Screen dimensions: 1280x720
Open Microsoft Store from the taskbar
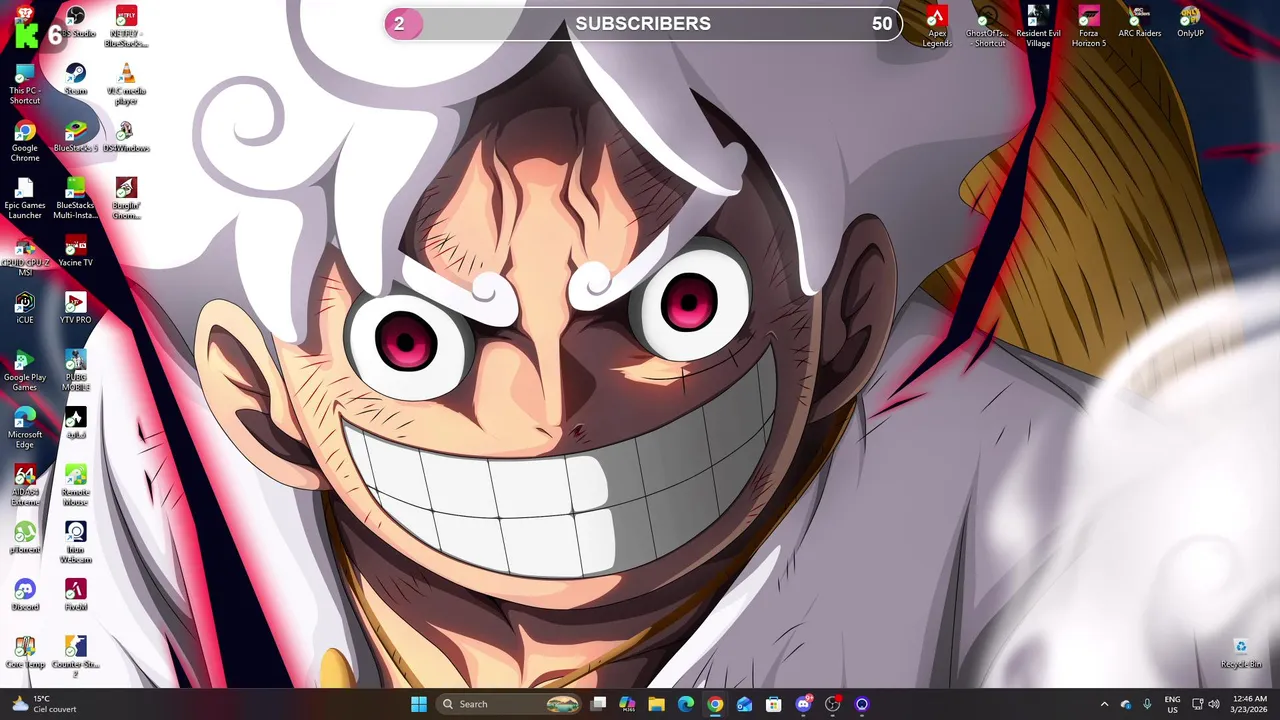[773, 704]
